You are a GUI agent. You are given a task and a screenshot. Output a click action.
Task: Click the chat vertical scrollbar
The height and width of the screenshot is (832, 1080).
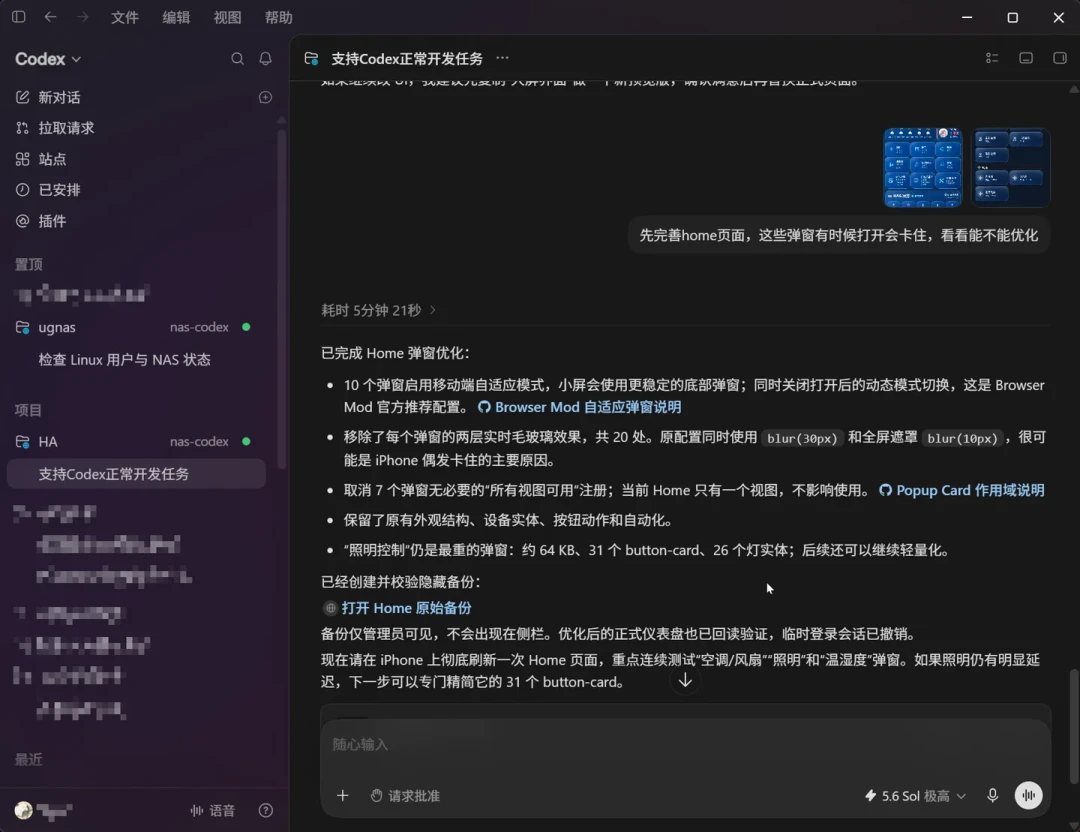coord(1074,726)
